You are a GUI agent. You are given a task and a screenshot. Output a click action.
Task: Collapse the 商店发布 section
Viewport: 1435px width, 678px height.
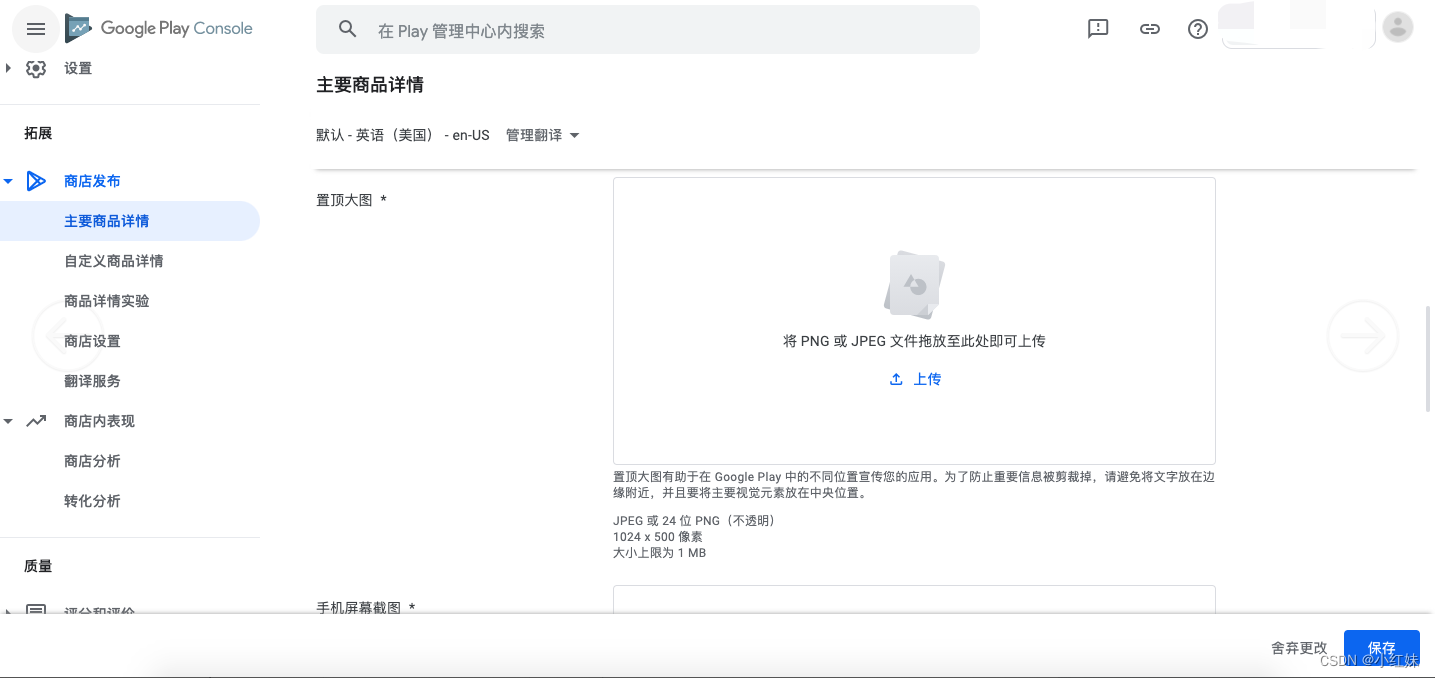point(8,180)
